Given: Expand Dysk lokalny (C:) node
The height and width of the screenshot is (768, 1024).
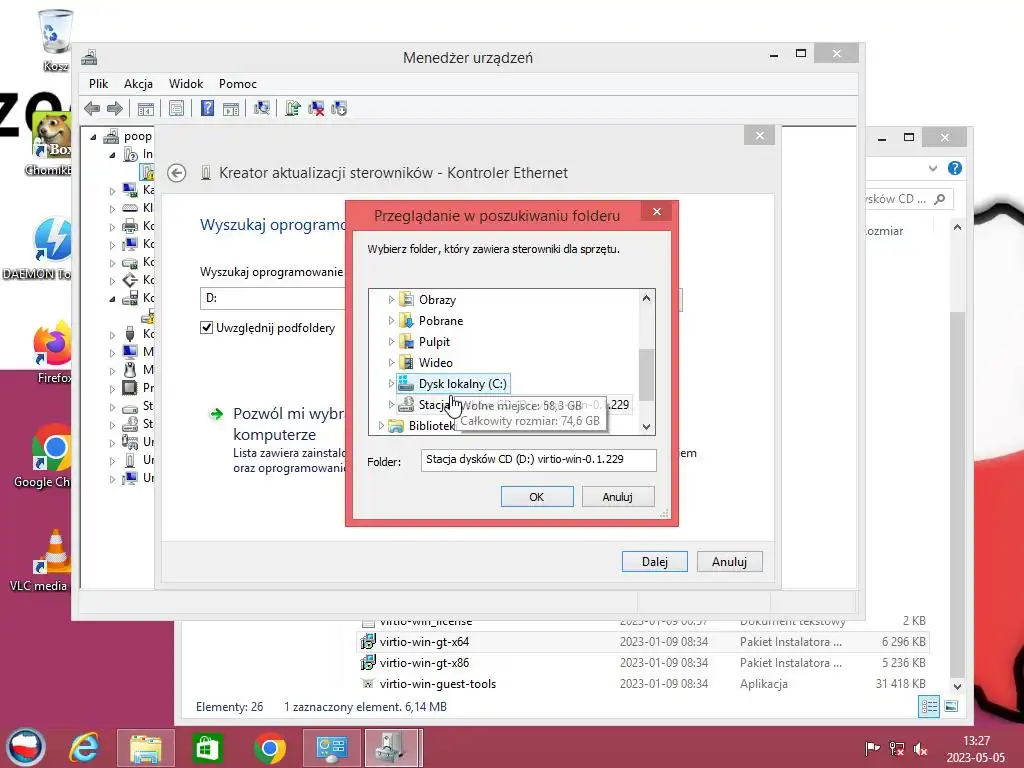Looking at the screenshot, I should click(391, 383).
